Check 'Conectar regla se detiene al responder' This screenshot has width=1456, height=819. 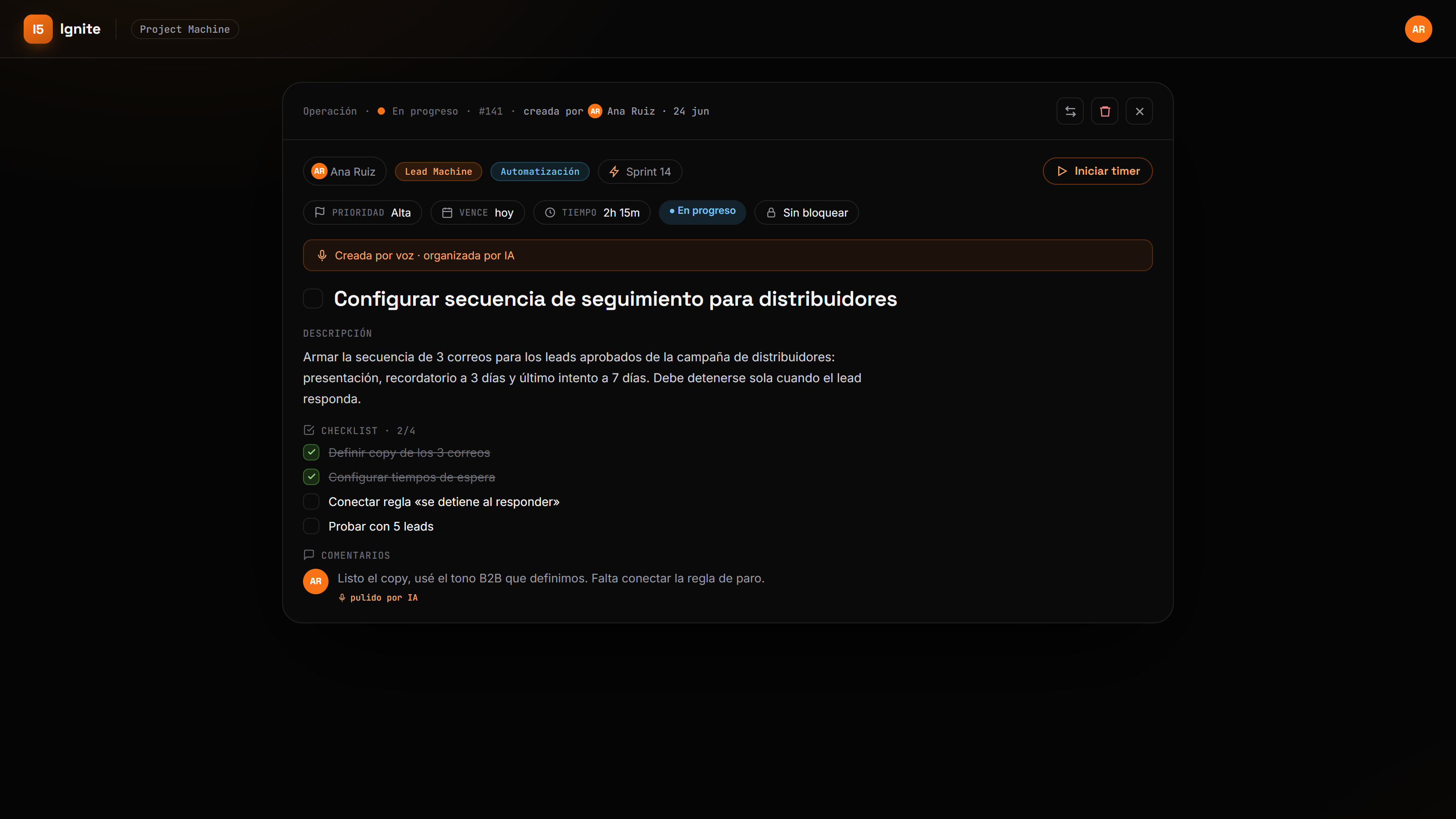coord(311,501)
